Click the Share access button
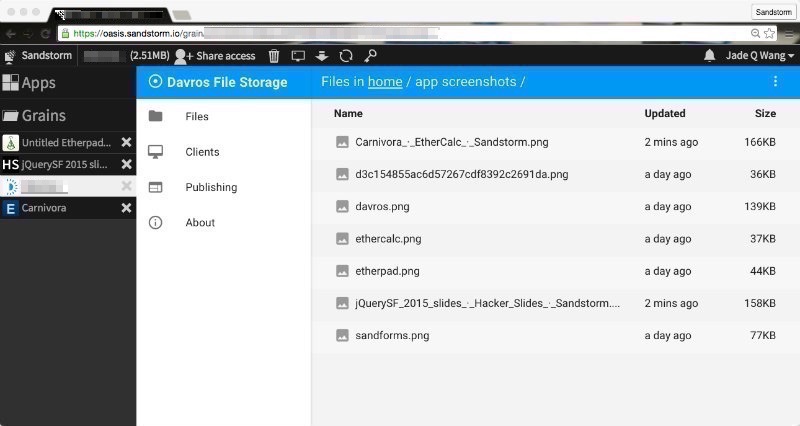Viewport: 800px width, 426px height. tap(215, 56)
